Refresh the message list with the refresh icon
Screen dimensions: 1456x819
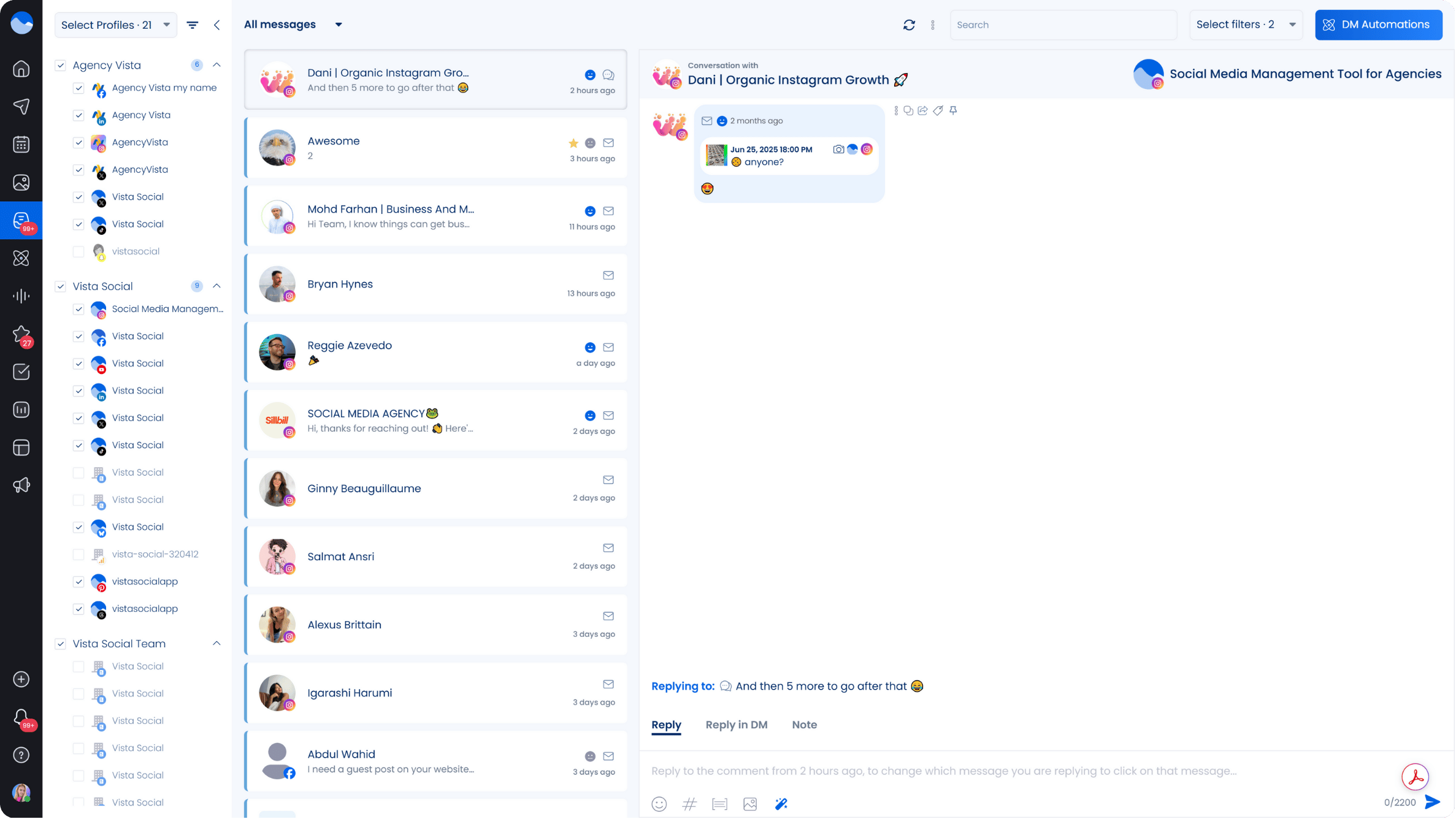909,25
